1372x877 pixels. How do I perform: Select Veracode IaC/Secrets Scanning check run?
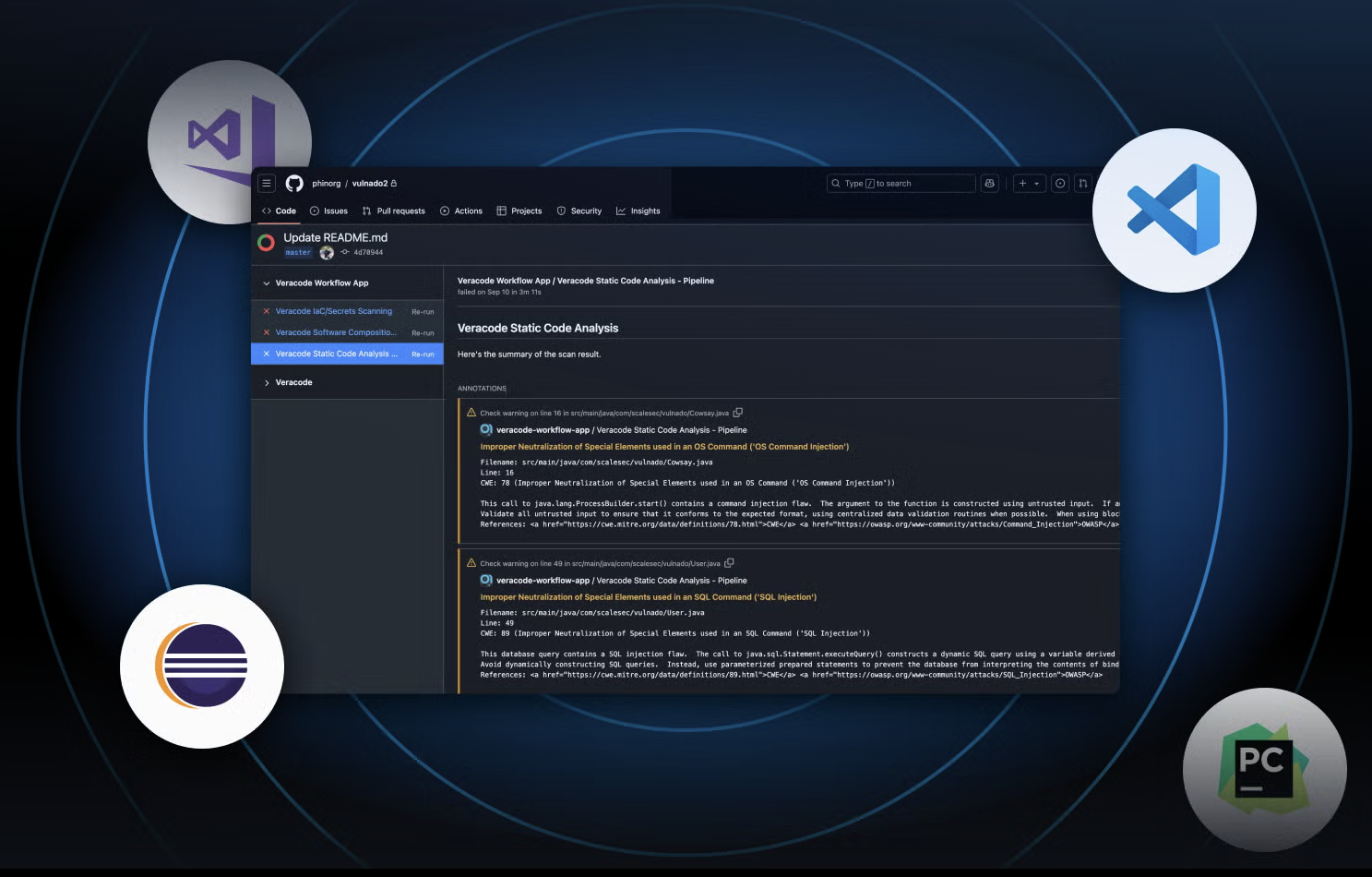(x=334, y=311)
